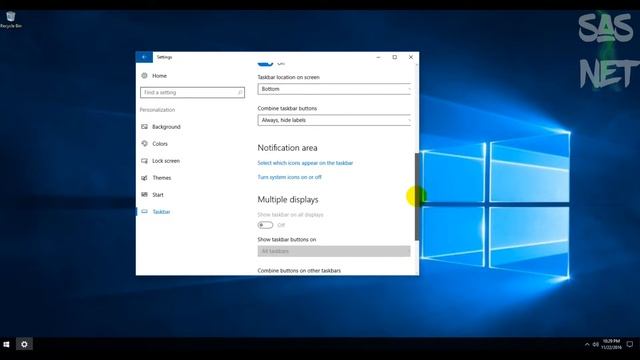640x360 pixels.
Task: Open the Home settings page
Action: pos(160,76)
